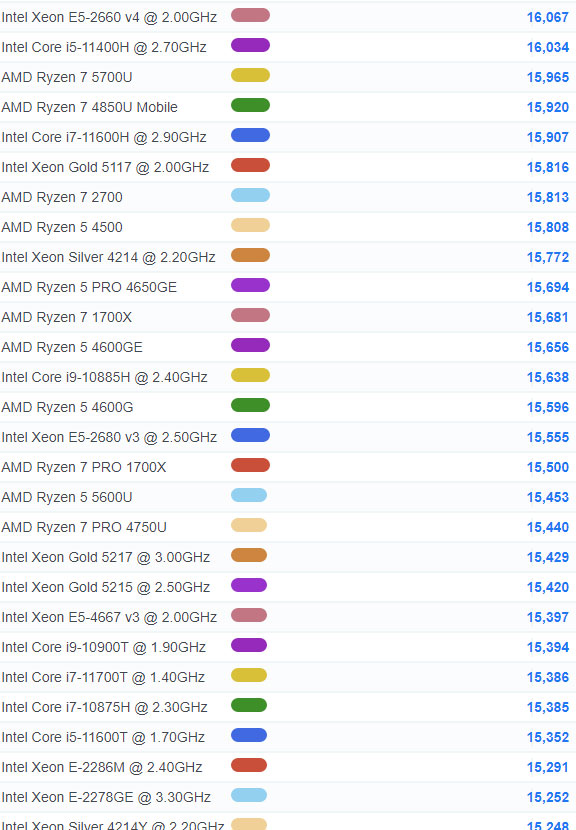Open the Intel Xeon Gold 5215 link

coord(106,588)
